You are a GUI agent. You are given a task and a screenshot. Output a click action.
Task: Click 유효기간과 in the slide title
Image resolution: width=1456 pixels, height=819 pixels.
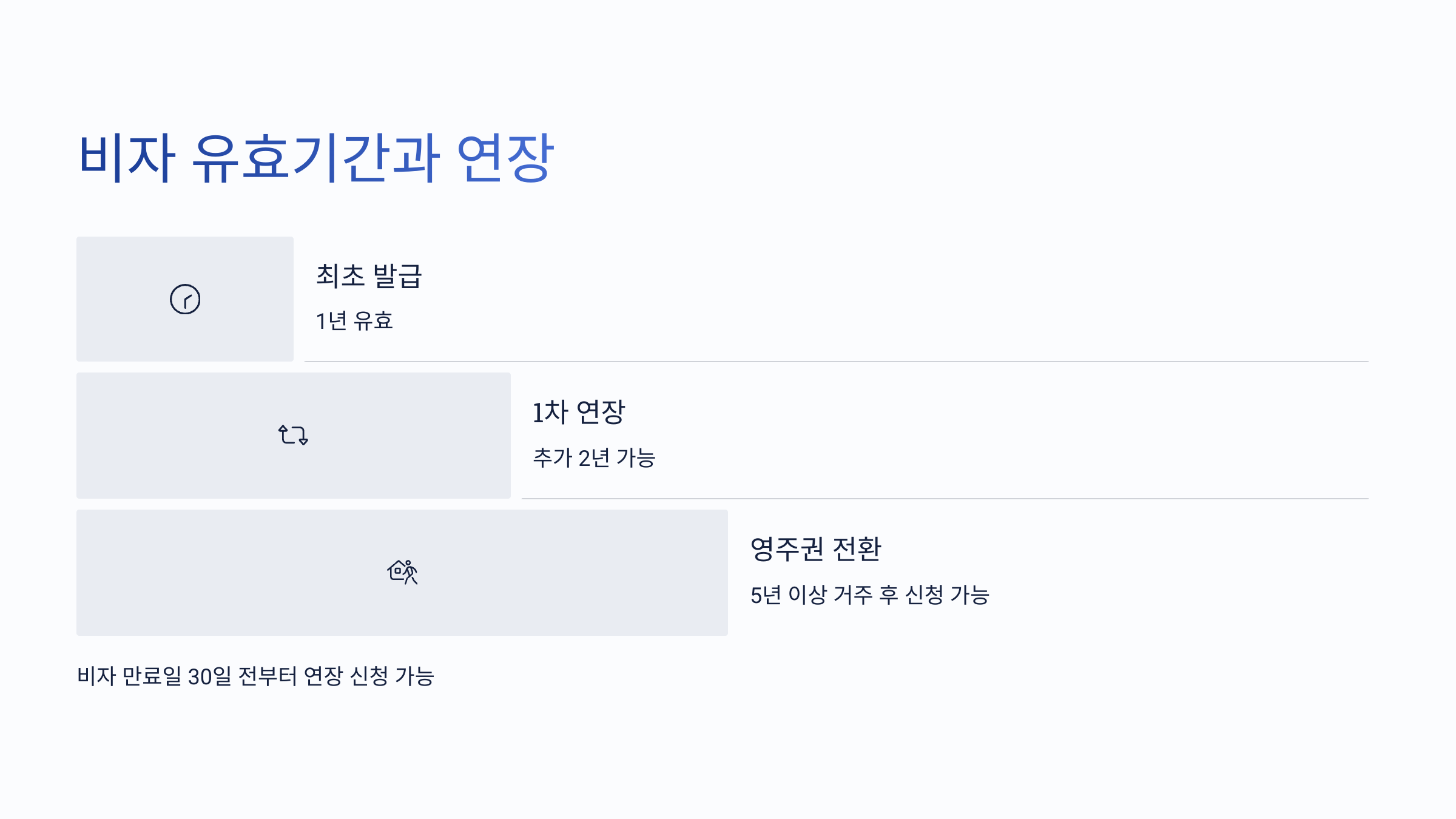click(x=316, y=158)
